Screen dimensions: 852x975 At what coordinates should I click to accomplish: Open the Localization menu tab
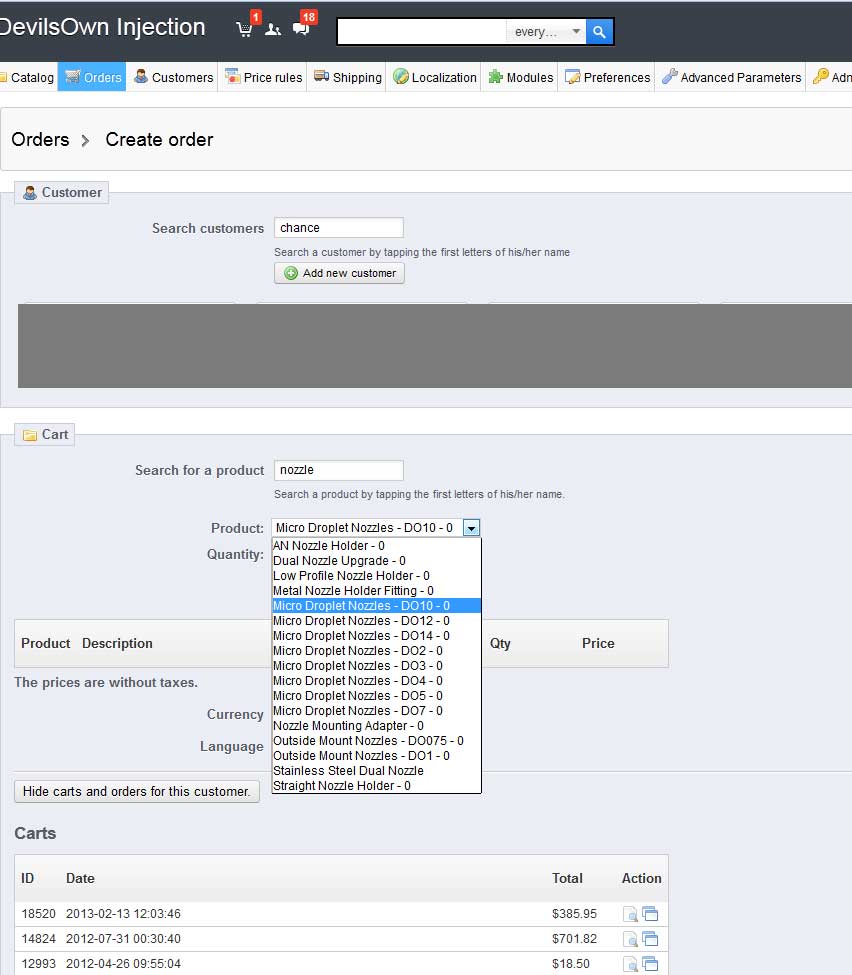pos(434,77)
